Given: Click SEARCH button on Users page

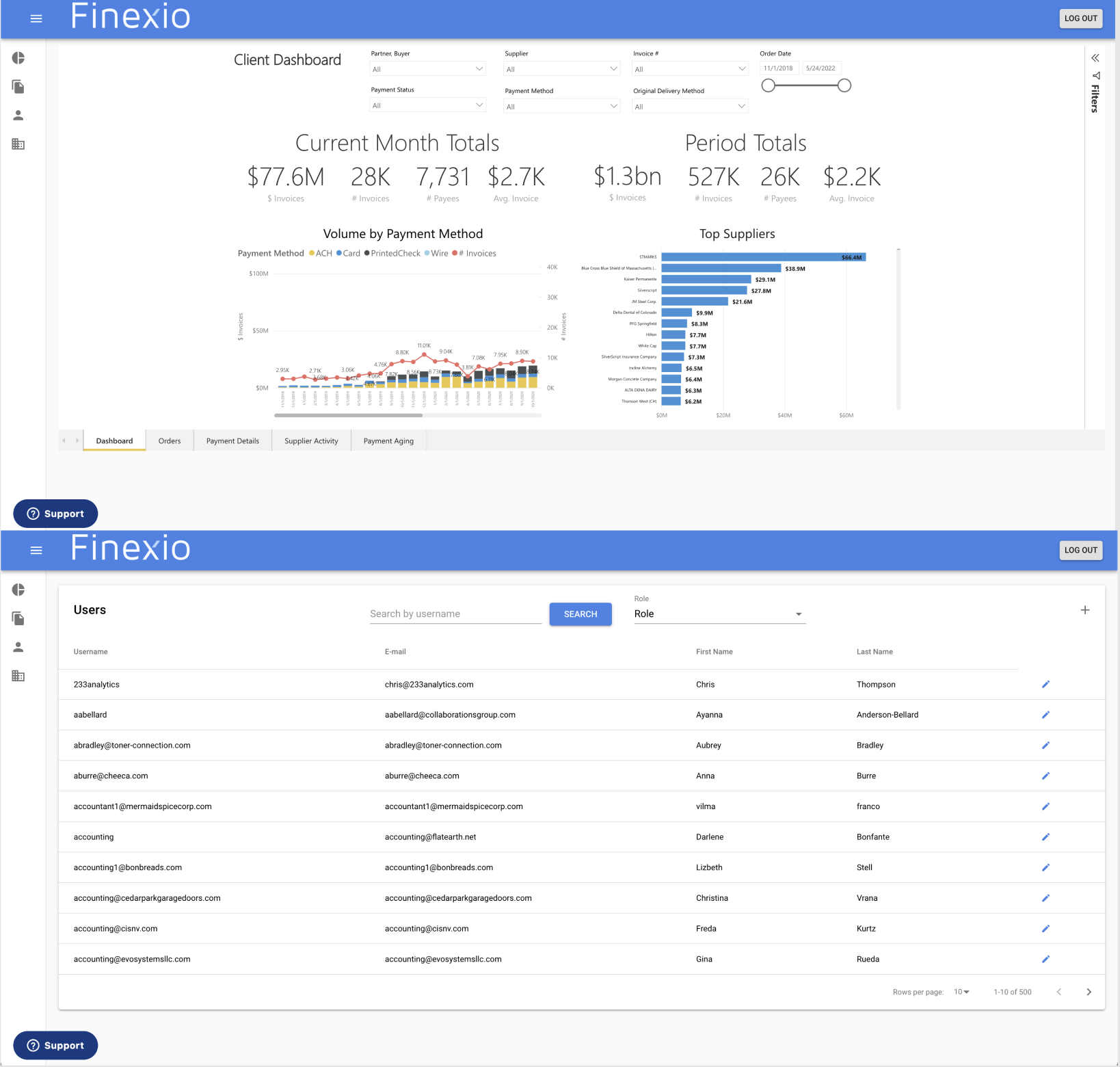Looking at the screenshot, I should (581, 614).
